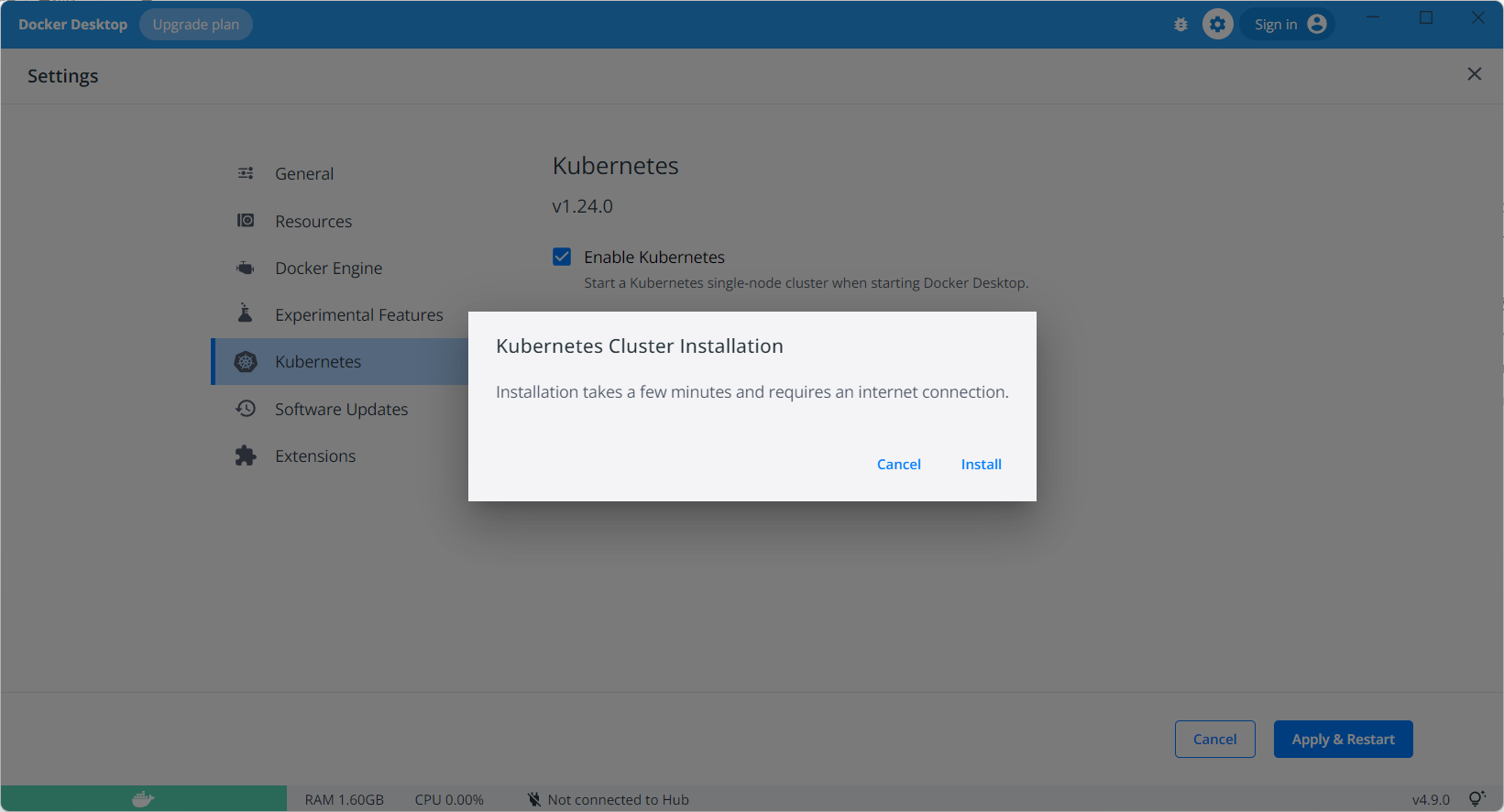1504x812 pixels.
Task: Click the Software Updates clock icon
Action: pyautogui.click(x=246, y=408)
